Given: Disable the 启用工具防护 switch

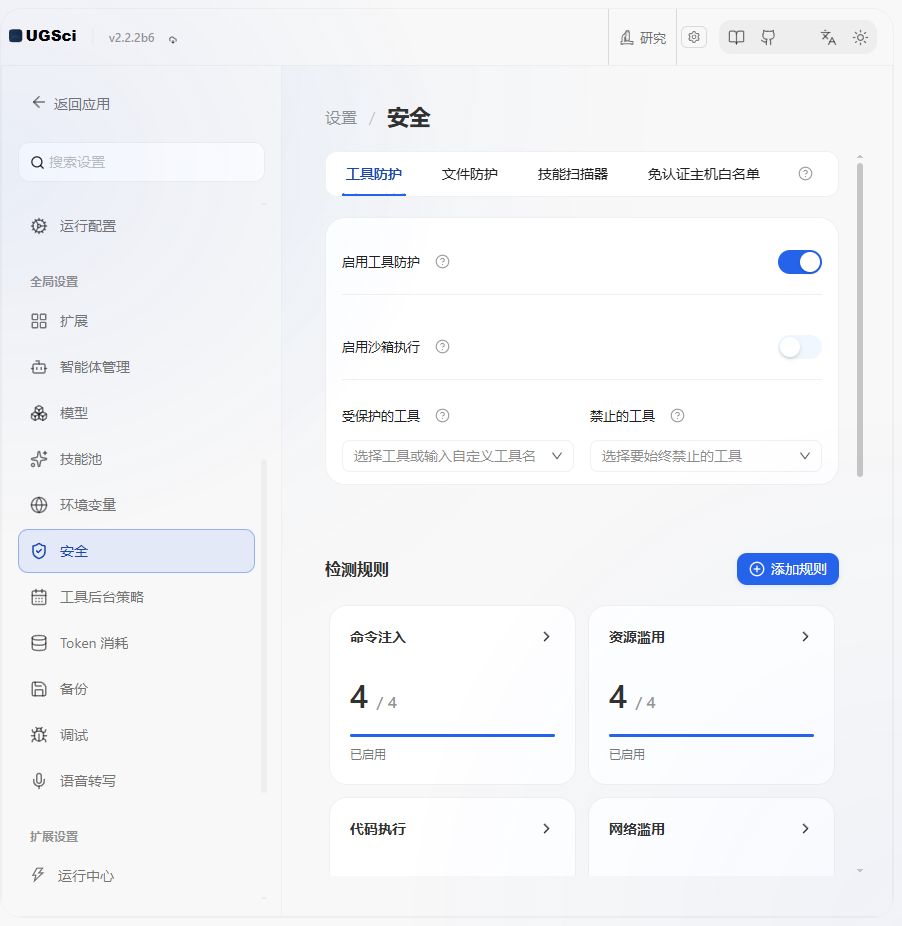Looking at the screenshot, I should coord(800,262).
